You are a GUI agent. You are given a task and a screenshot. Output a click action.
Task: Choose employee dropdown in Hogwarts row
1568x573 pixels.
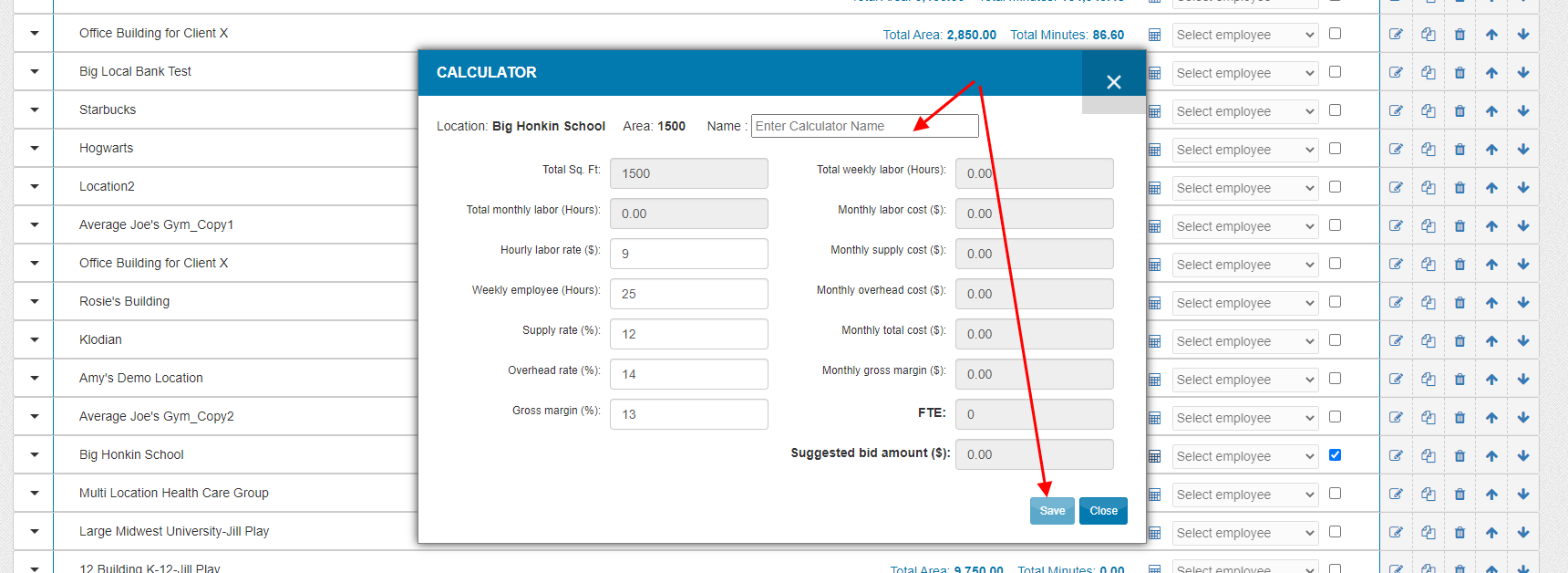(1245, 150)
